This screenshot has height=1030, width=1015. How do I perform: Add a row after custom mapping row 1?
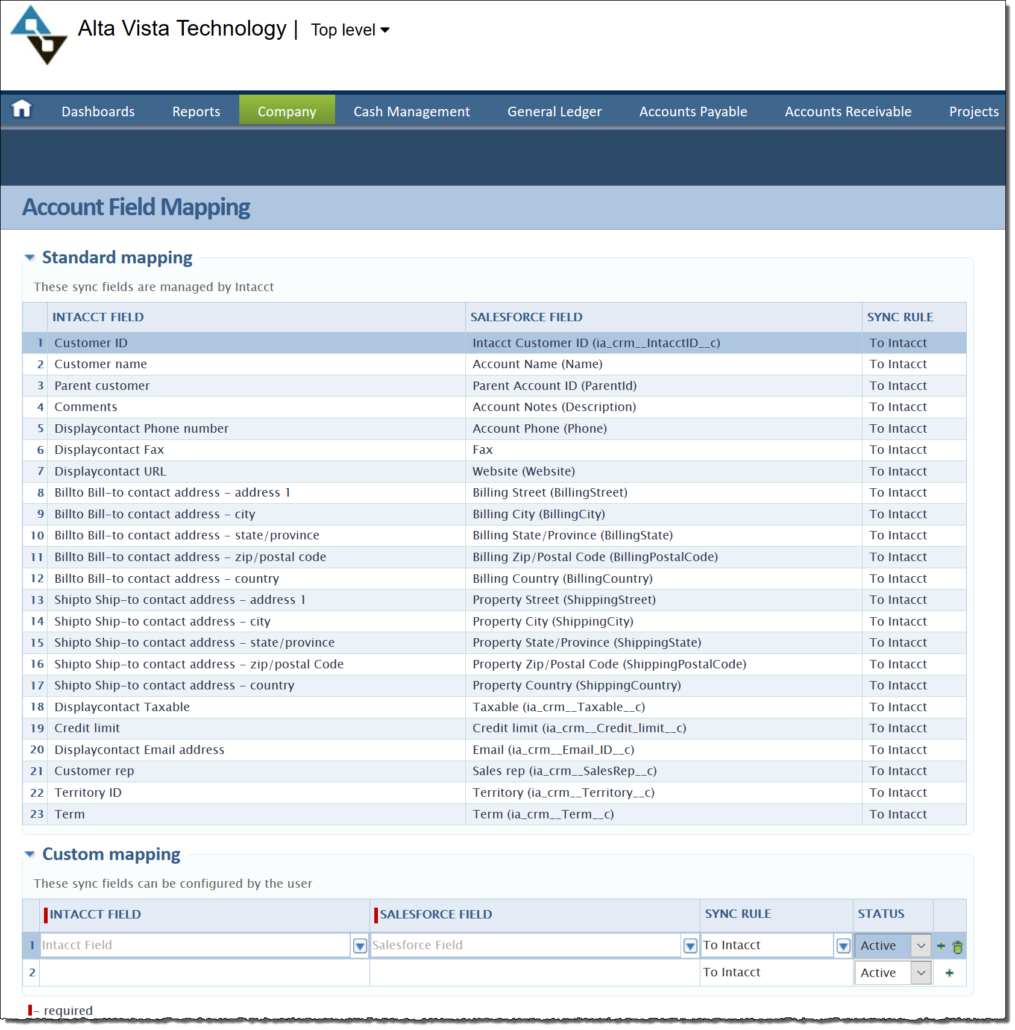click(x=941, y=946)
